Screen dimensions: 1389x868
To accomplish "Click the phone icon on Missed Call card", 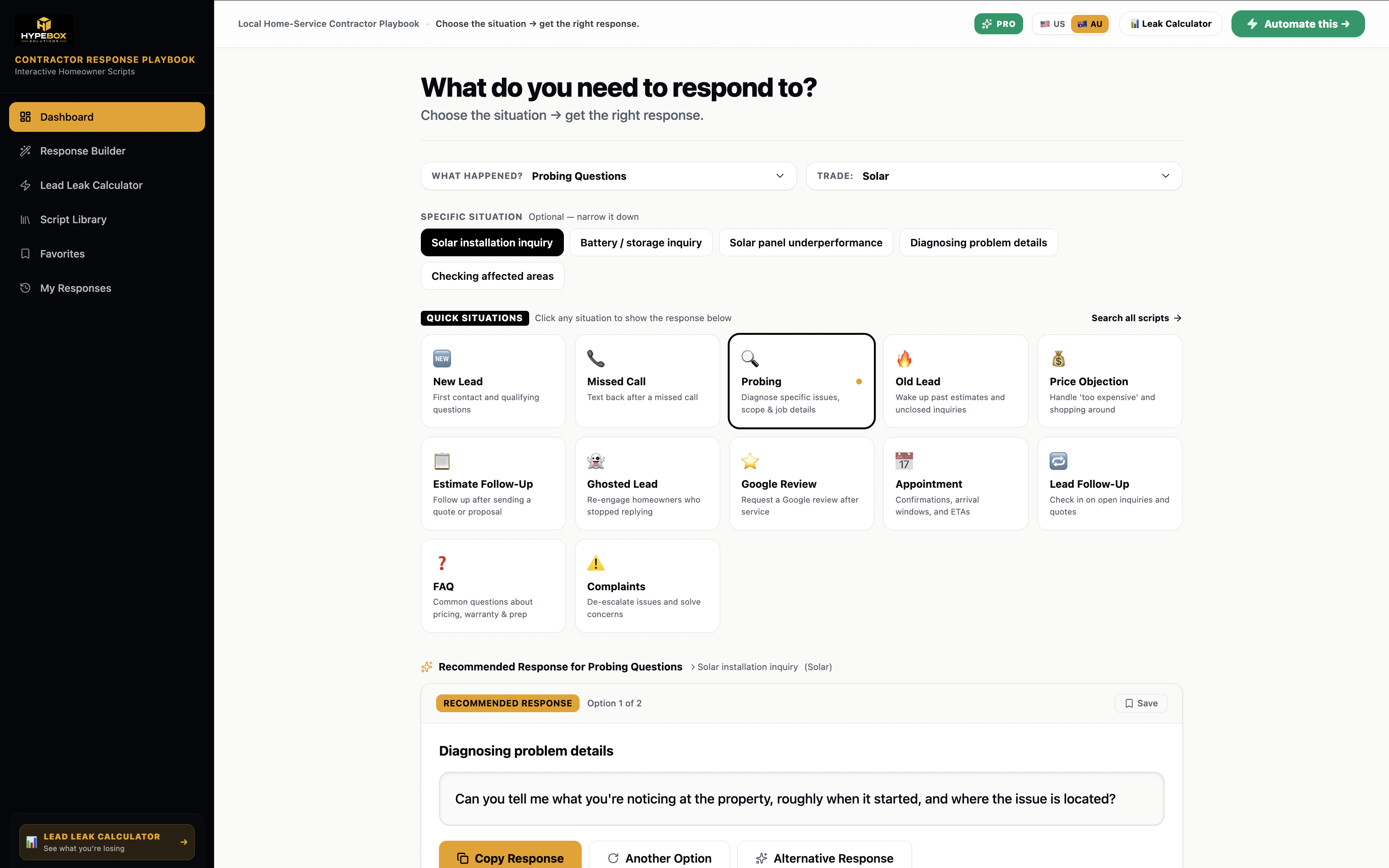I will (x=596, y=359).
